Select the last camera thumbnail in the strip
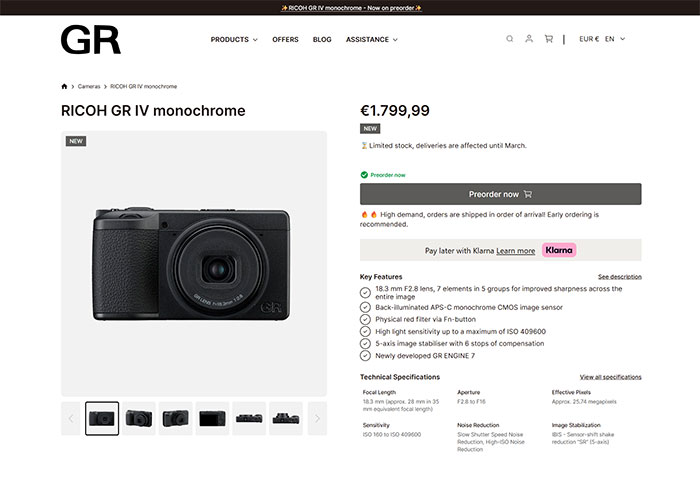 [x=286, y=418]
